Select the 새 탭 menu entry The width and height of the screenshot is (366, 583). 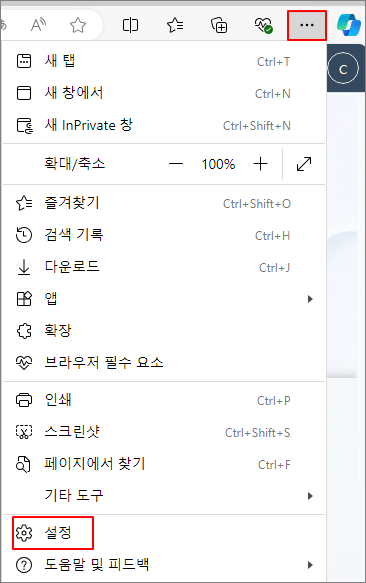point(164,61)
